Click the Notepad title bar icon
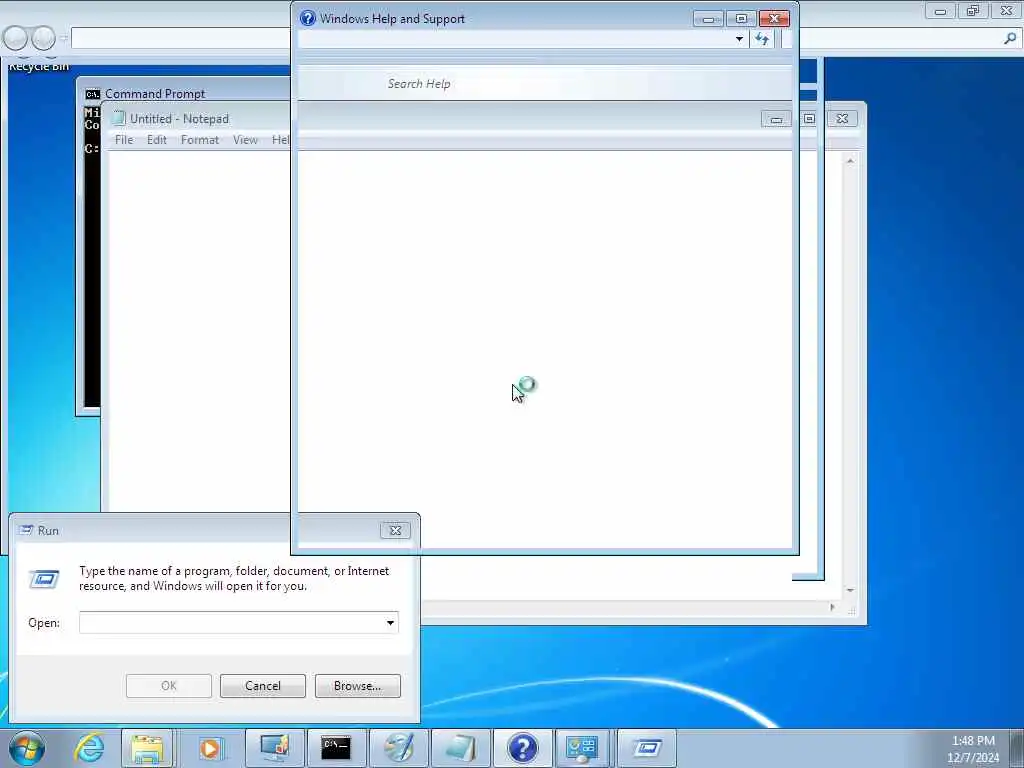Screen dimensions: 1024x768 (x=118, y=118)
